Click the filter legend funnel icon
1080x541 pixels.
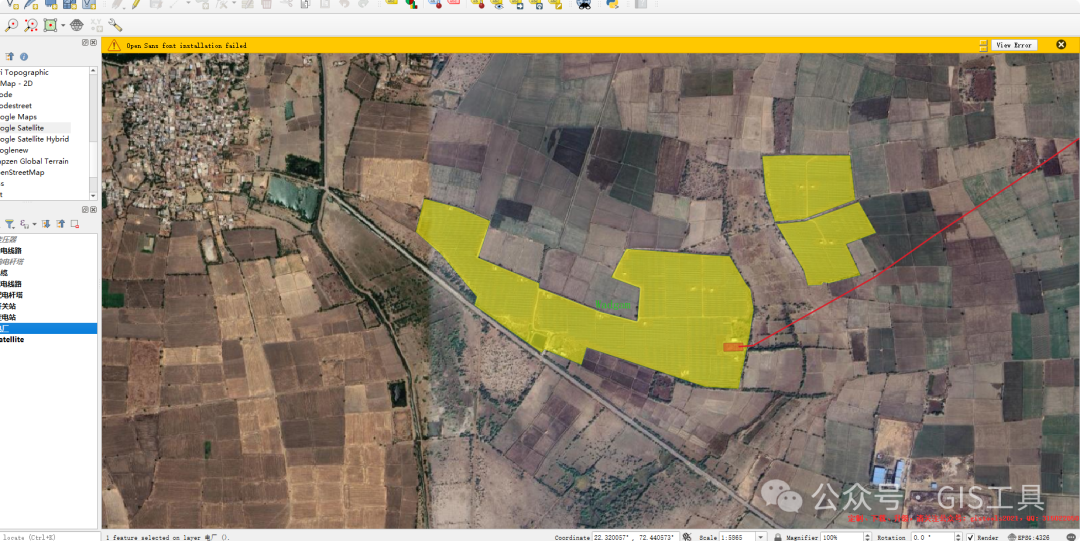pyautogui.click(x=10, y=224)
